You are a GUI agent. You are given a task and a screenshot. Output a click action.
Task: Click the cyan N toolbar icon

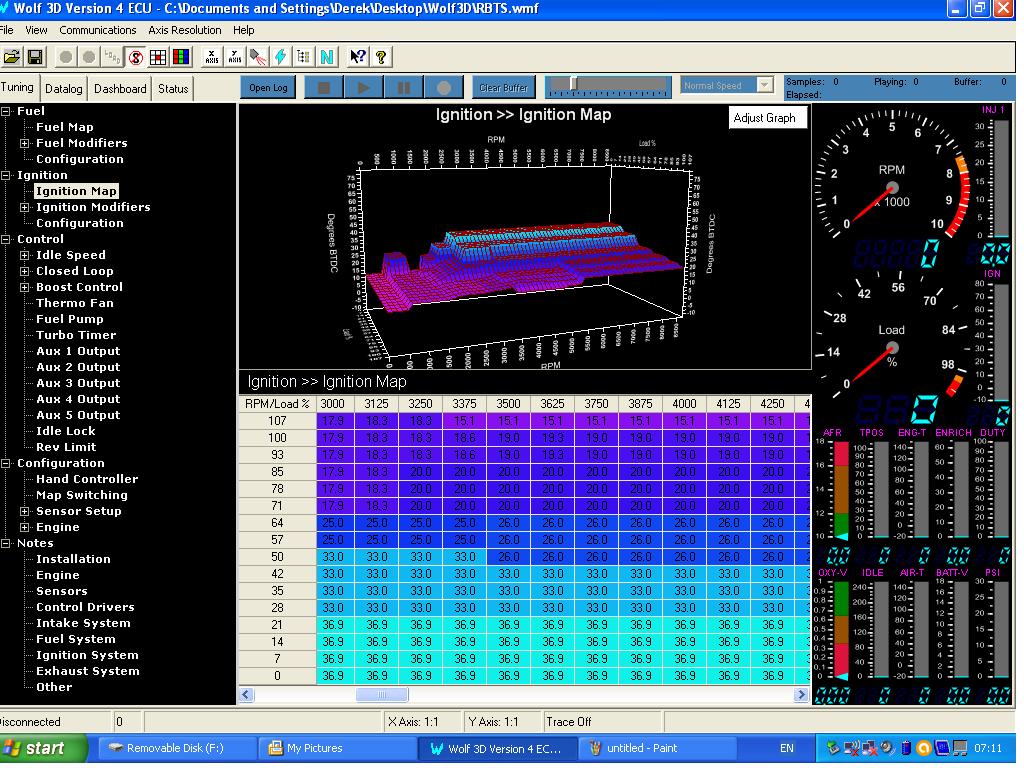(x=327, y=57)
